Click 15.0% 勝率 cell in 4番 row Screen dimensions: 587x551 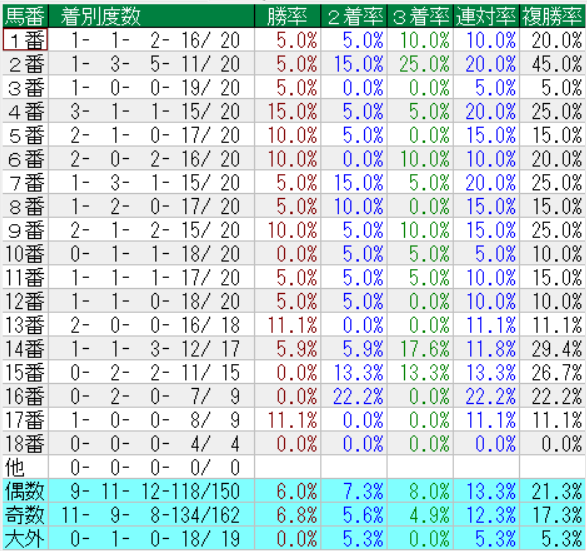pyautogui.click(x=288, y=111)
